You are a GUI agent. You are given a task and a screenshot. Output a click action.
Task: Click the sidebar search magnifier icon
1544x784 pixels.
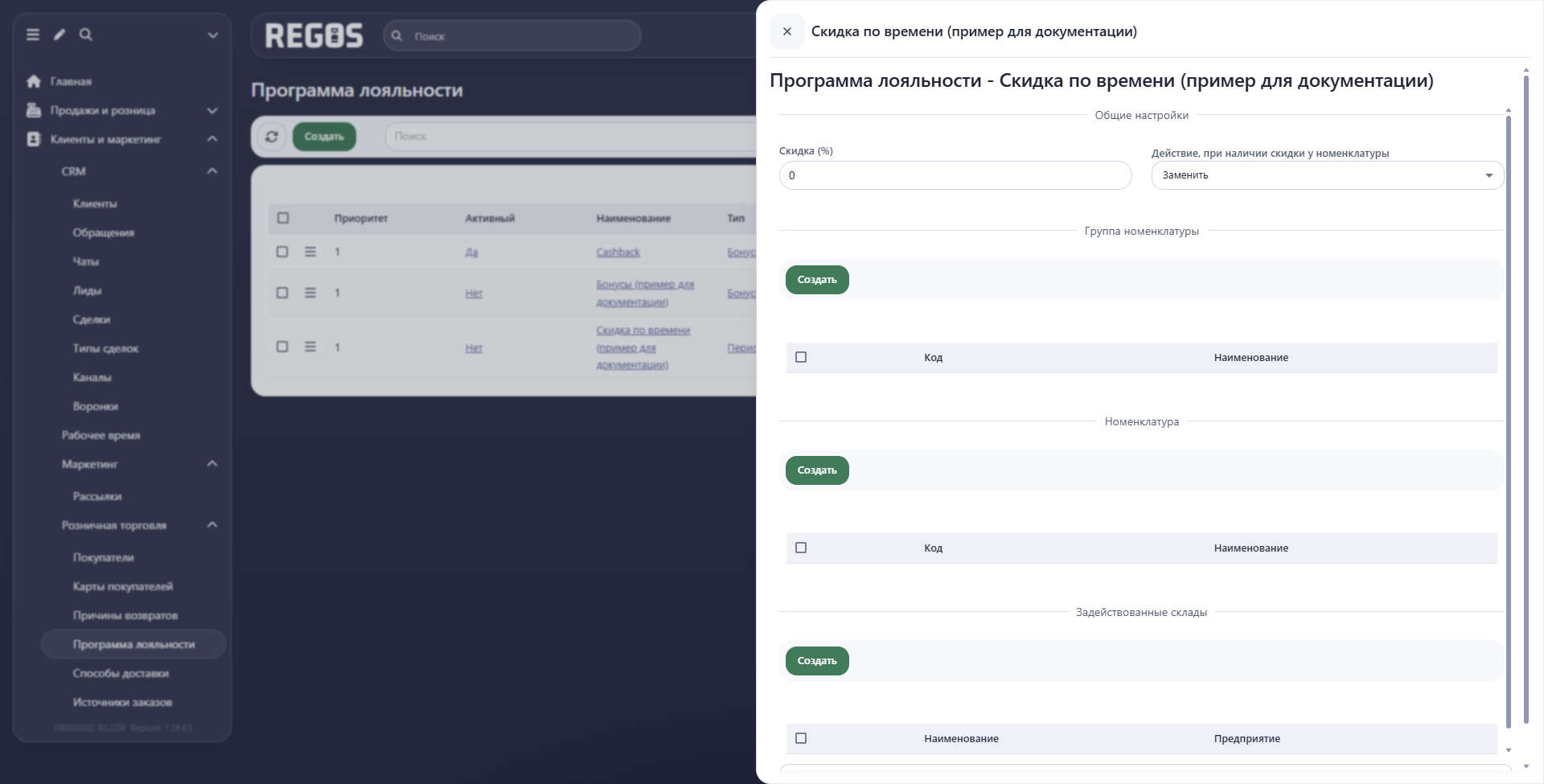click(x=86, y=35)
